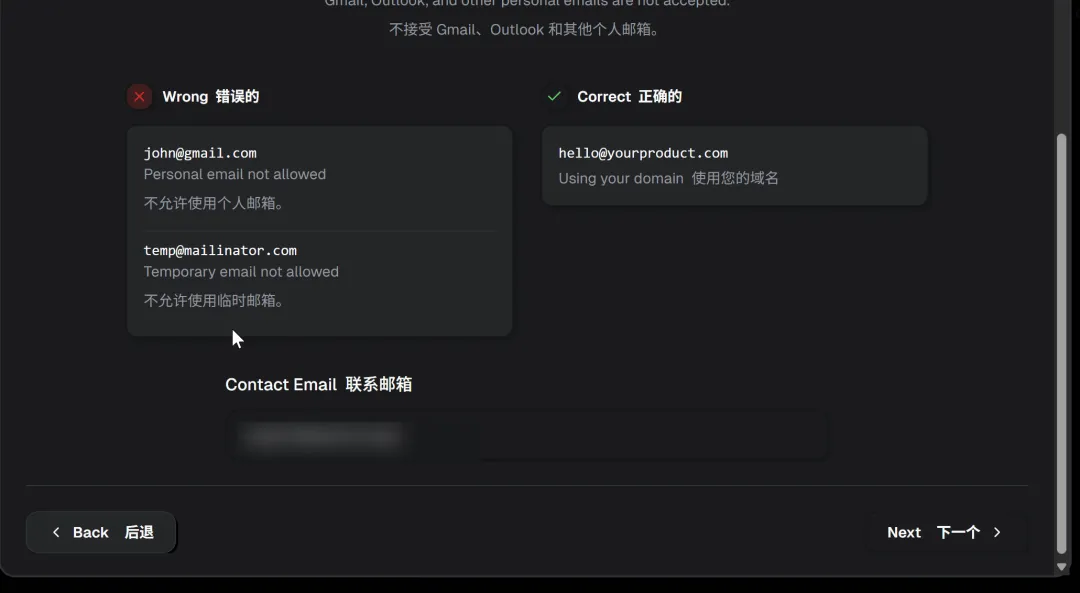Click the Wrong 错误的 heading
The width and height of the screenshot is (1080, 593).
click(x=211, y=96)
